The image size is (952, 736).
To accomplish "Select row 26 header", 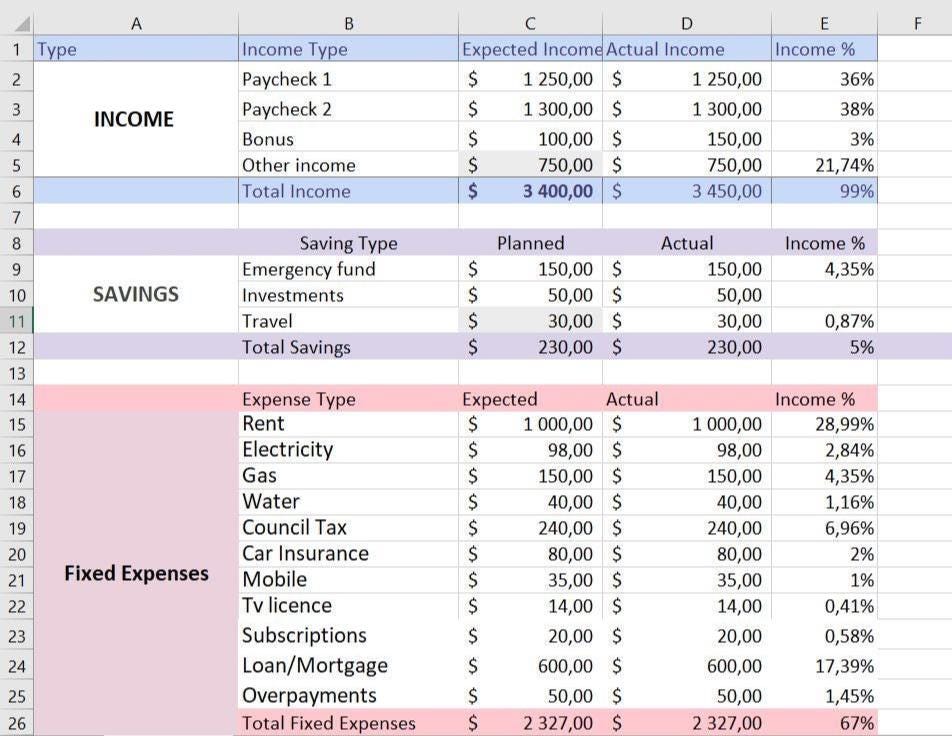I will tap(16, 723).
